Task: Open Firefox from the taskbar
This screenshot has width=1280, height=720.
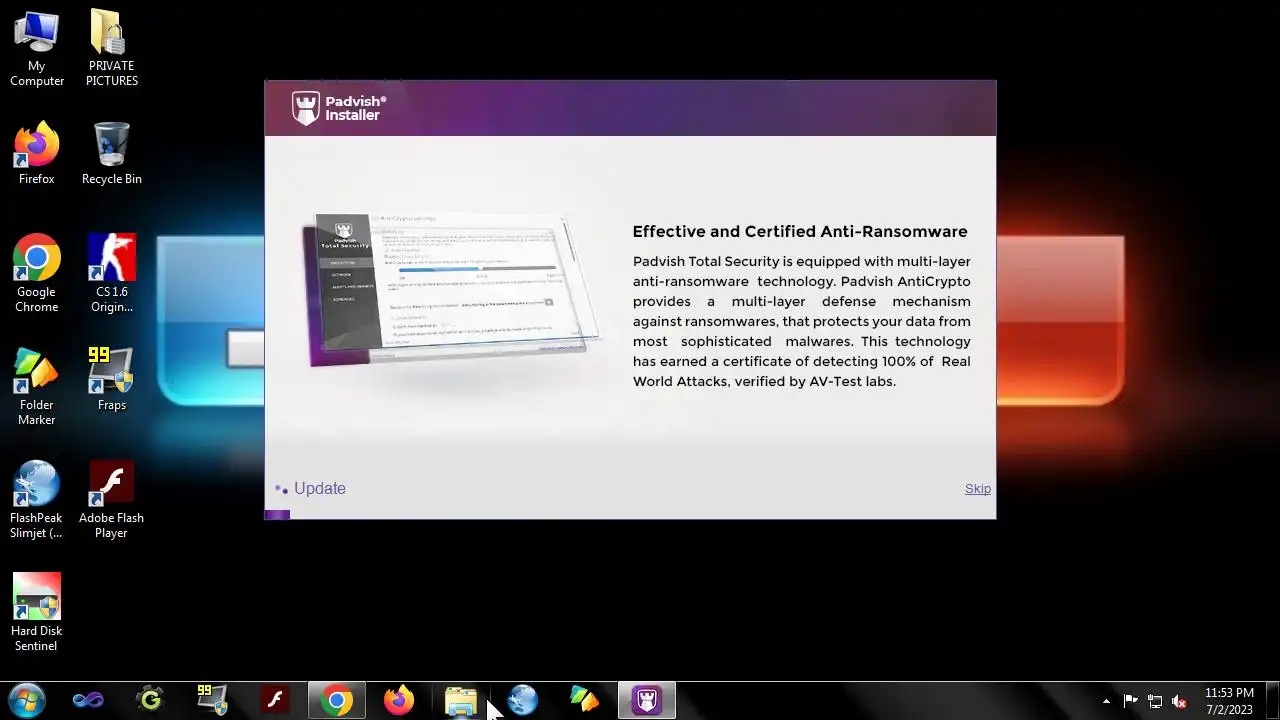Action: point(399,700)
